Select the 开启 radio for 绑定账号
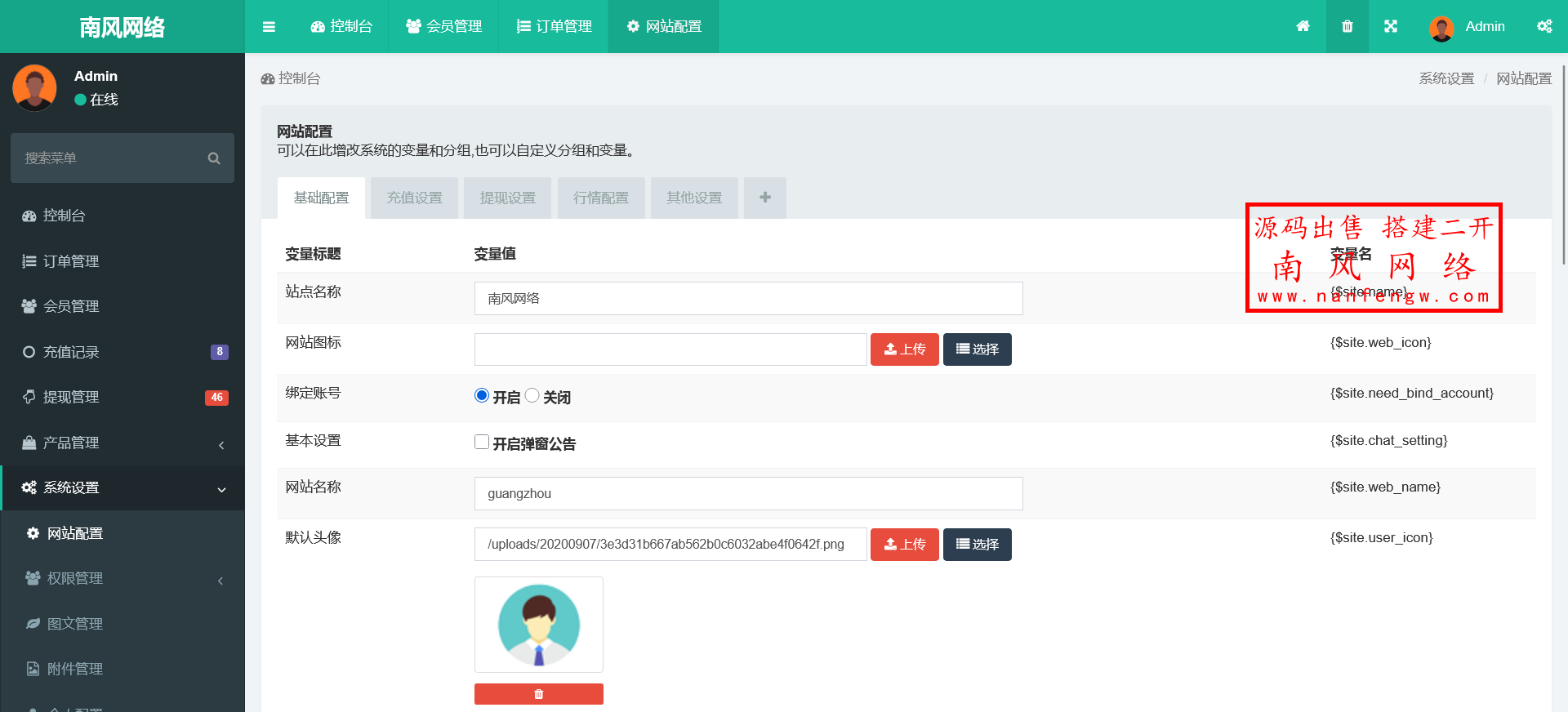The height and width of the screenshot is (712, 1568). click(482, 396)
